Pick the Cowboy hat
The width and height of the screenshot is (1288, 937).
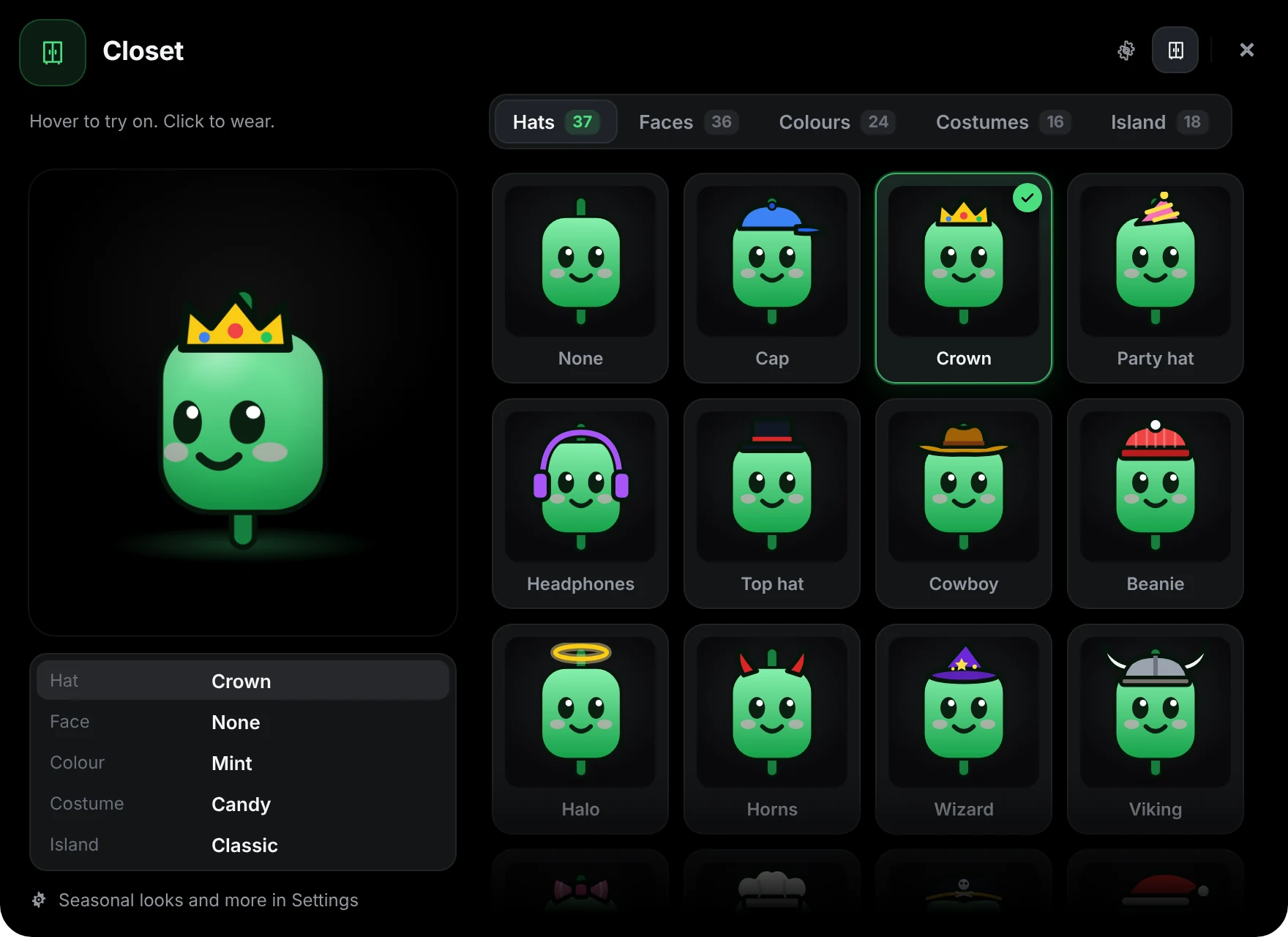[964, 504]
